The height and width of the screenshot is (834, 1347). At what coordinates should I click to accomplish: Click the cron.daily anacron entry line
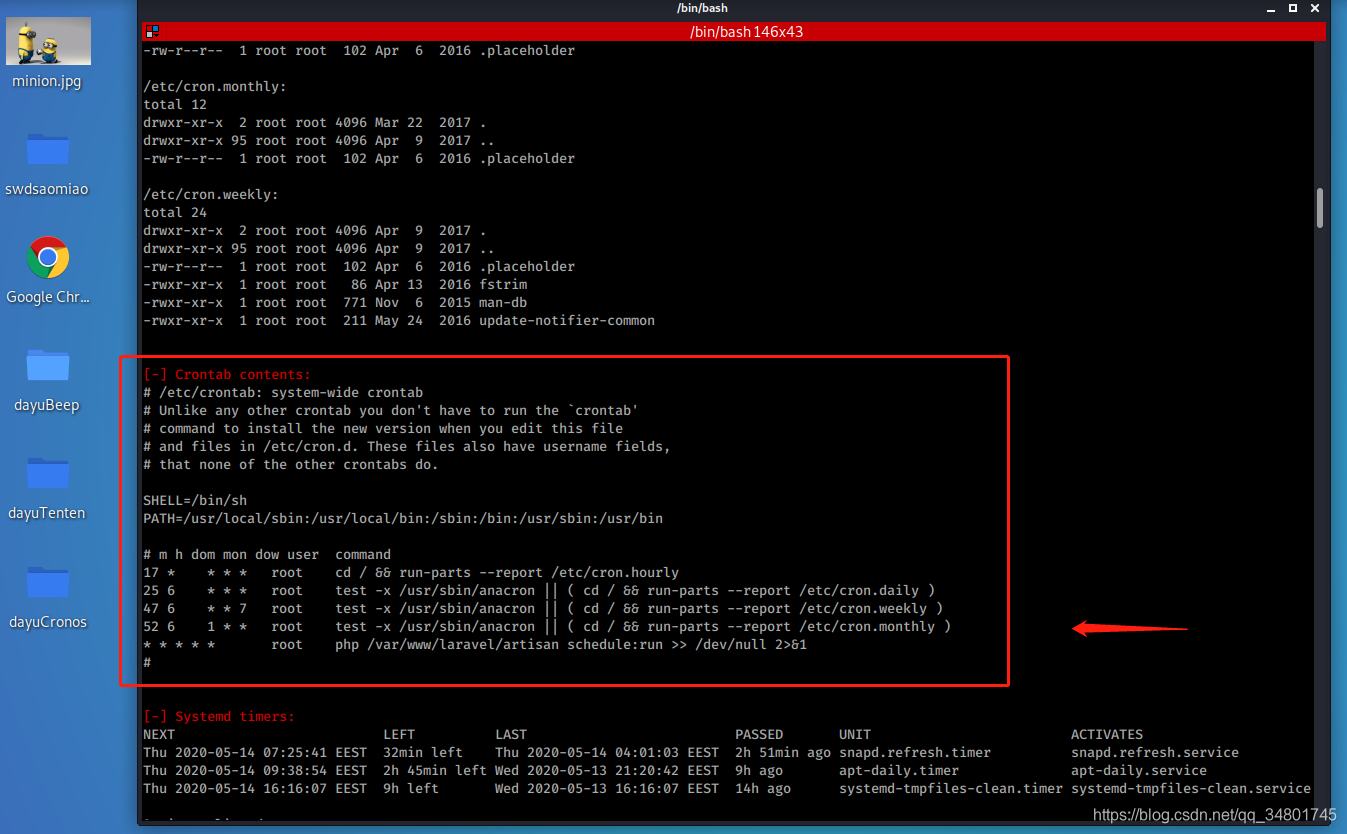[539, 591]
